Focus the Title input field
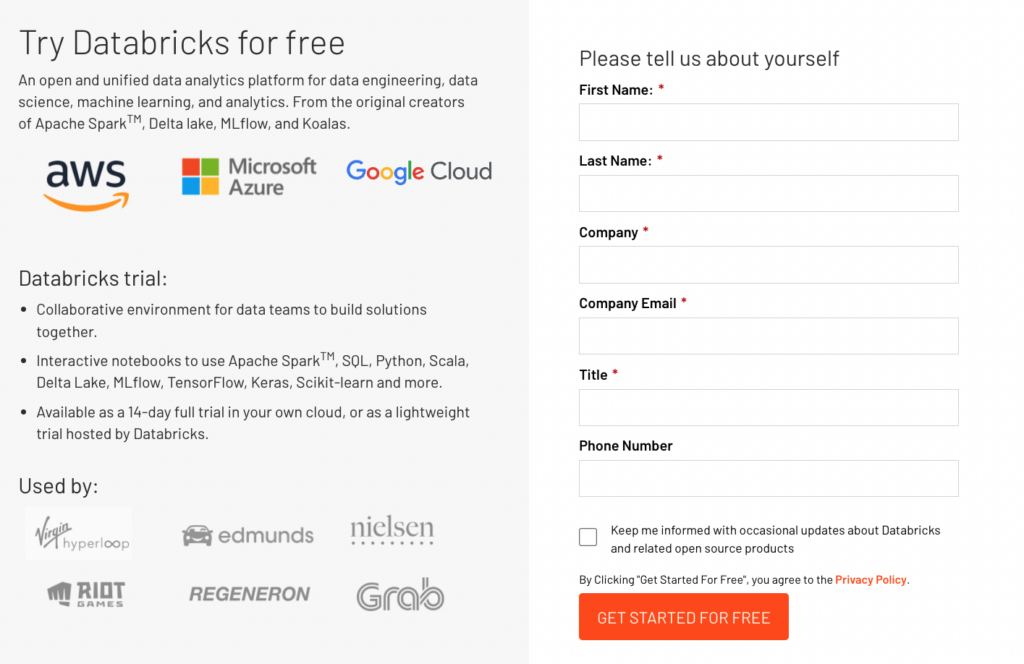 (x=768, y=407)
